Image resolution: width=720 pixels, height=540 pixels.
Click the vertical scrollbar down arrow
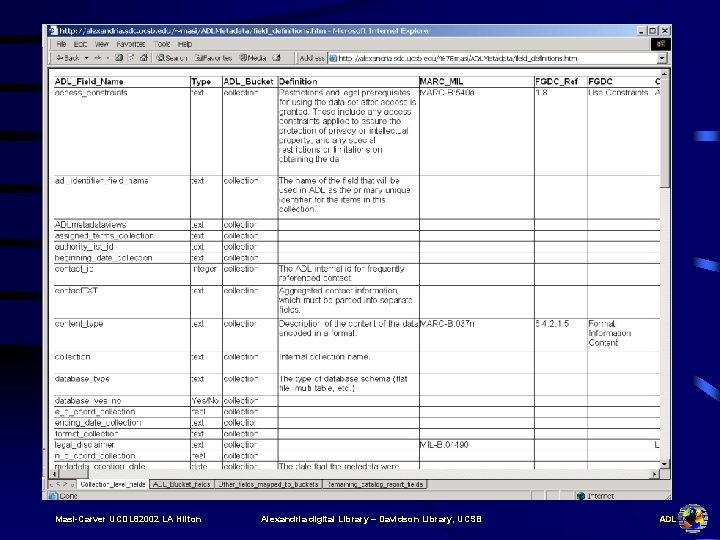point(664,465)
